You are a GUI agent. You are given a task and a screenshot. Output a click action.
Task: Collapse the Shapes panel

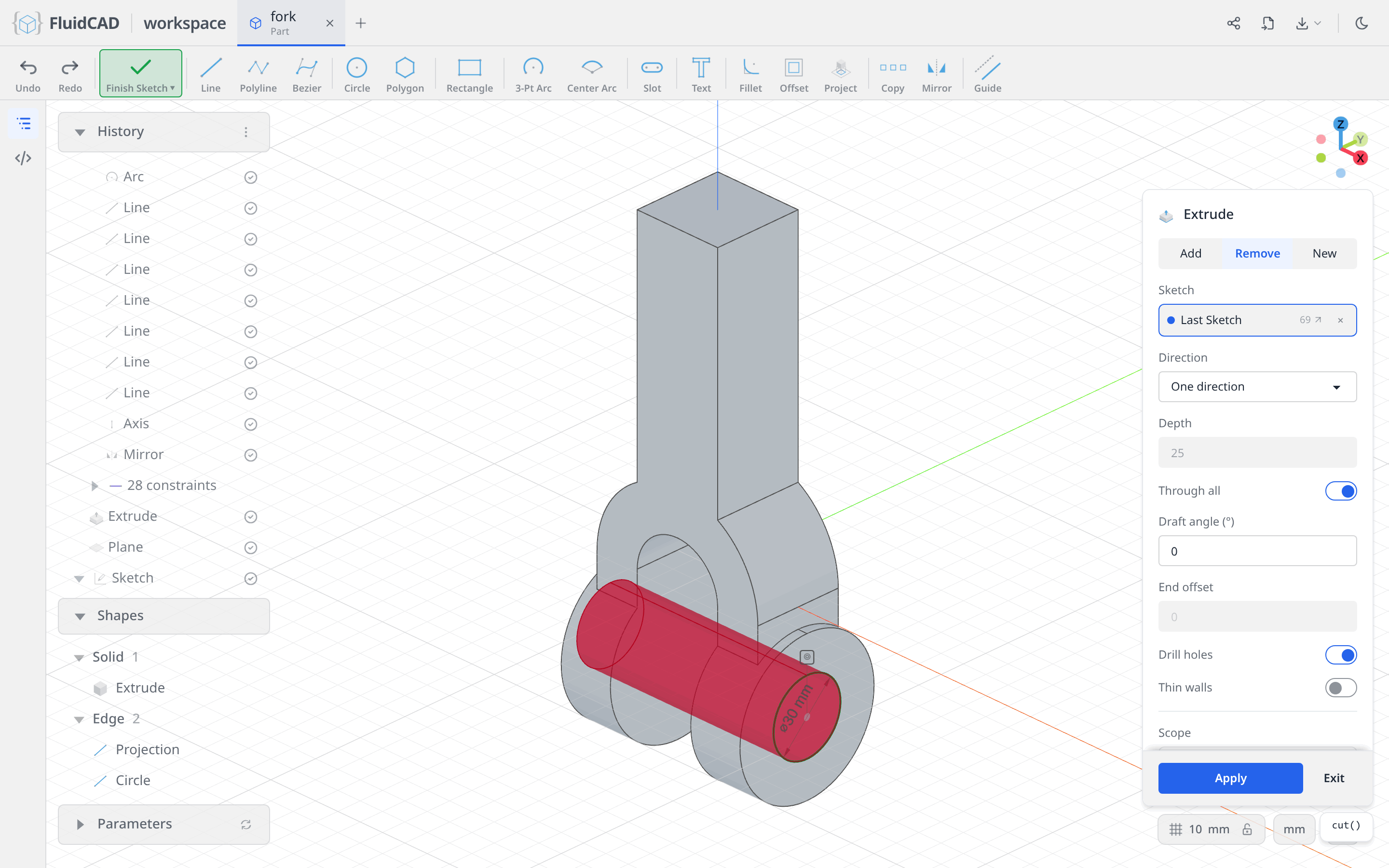(80, 616)
